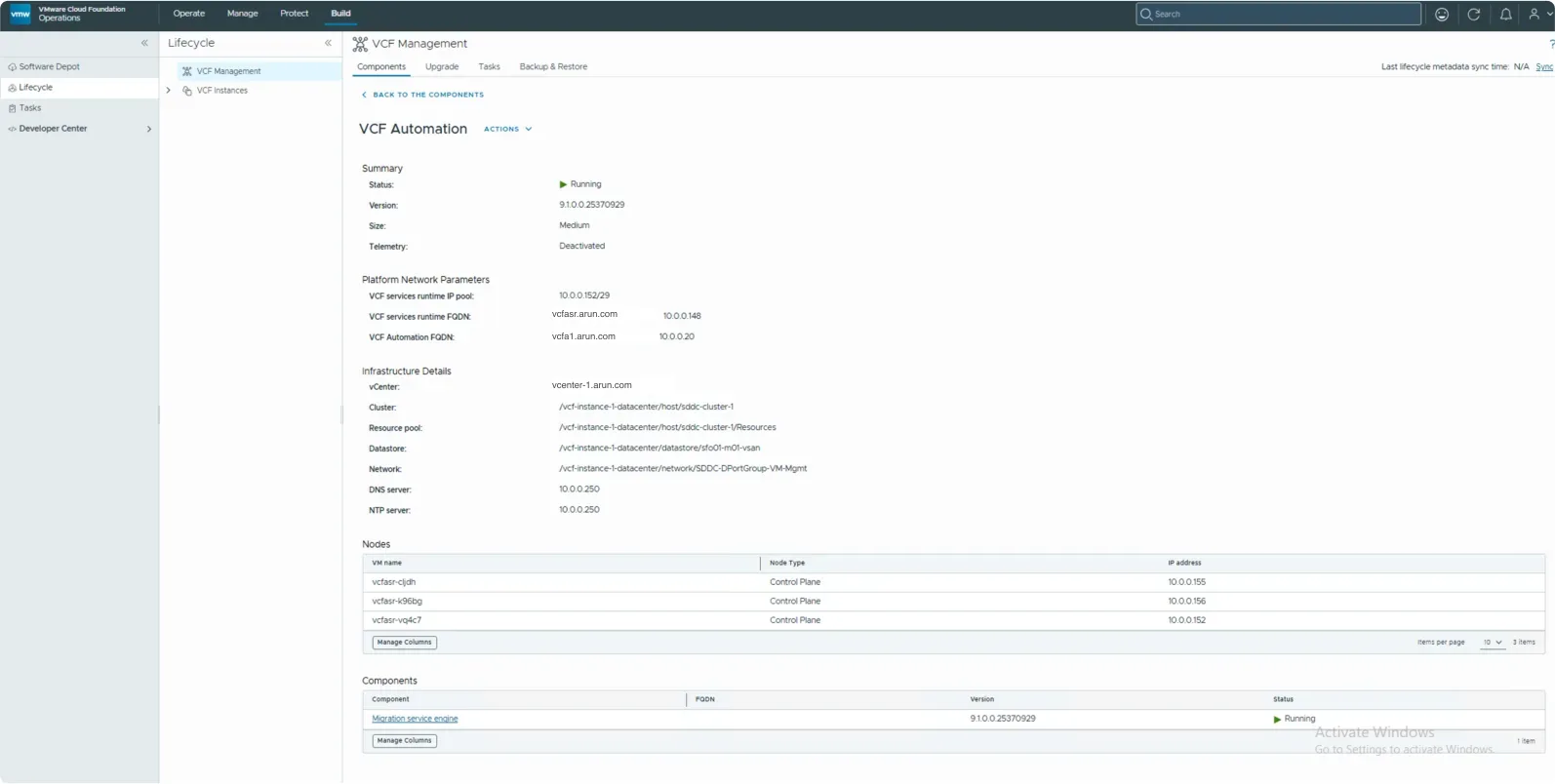Screen dimensions: 1555x784
Task: Click the vcfasr.arun.com FQDN value
Action: (x=584, y=314)
